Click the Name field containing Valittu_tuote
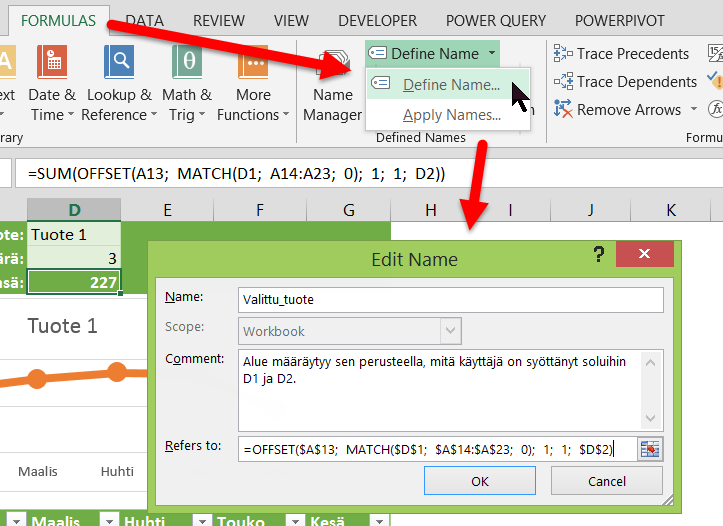Image resolution: width=723 pixels, height=526 pixels. click(x=451, y=299)
